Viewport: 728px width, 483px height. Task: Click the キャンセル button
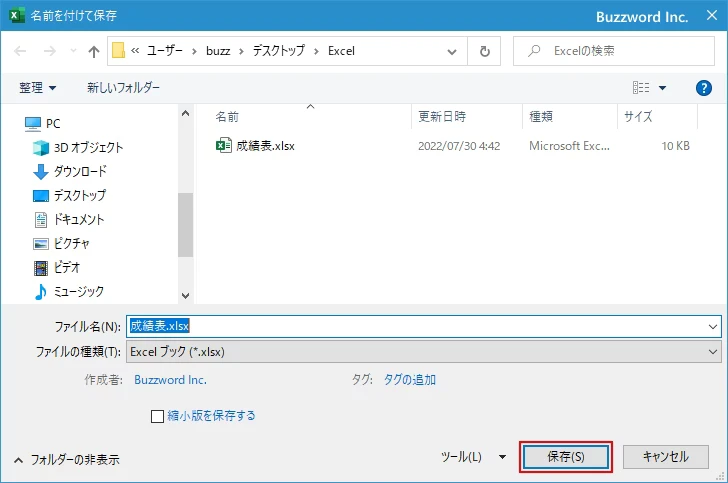[x=665, y=457]
